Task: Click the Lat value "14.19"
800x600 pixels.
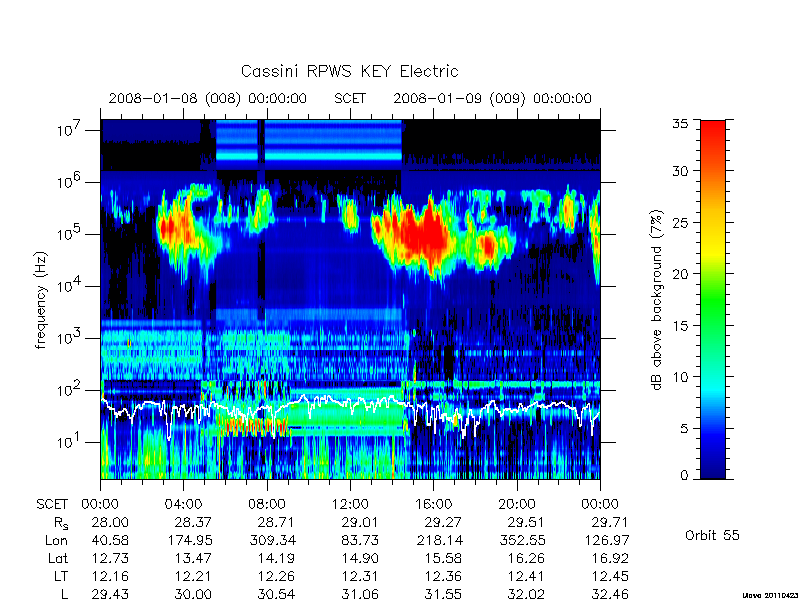Action: point(277,558)
